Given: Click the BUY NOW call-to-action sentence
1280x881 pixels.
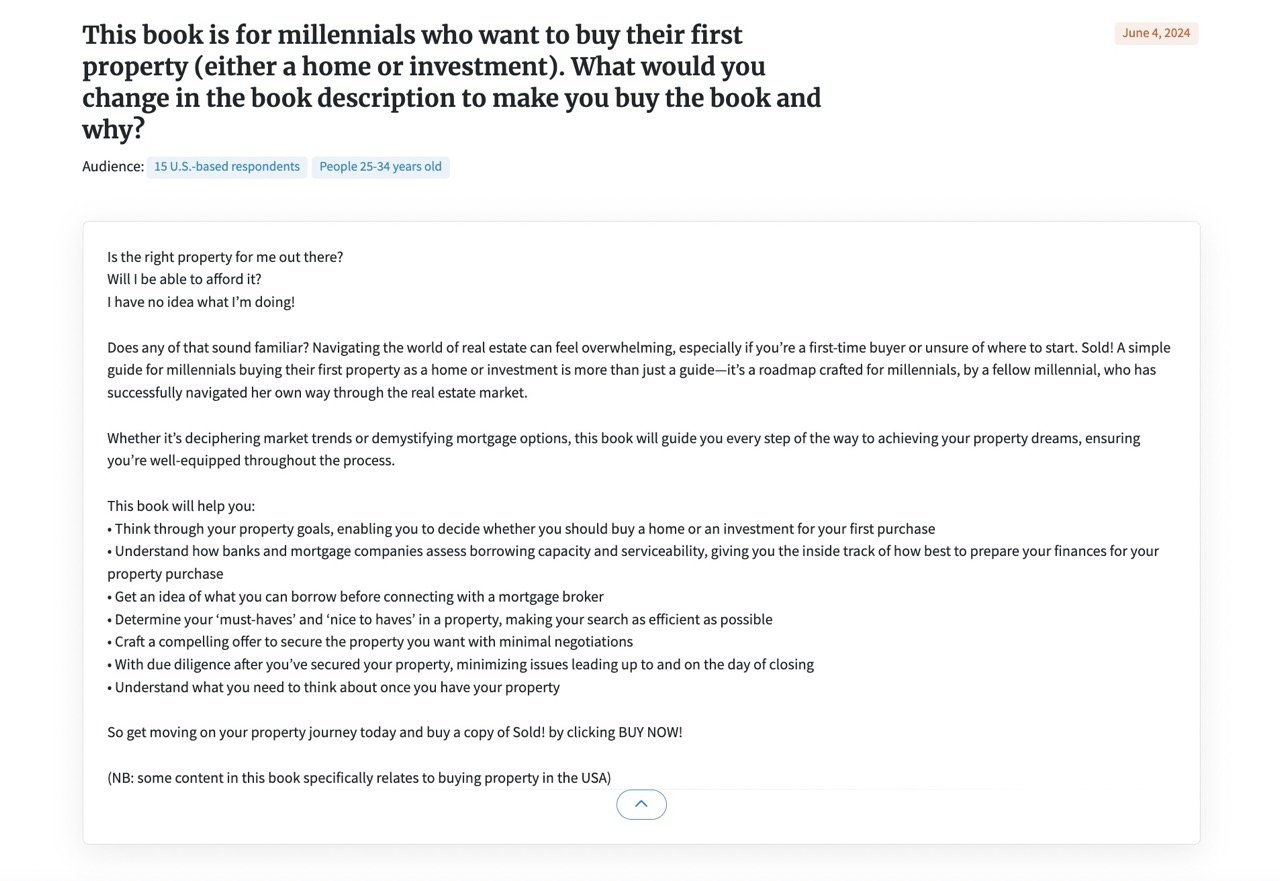Looking at the screenshot, I should 395,732.
